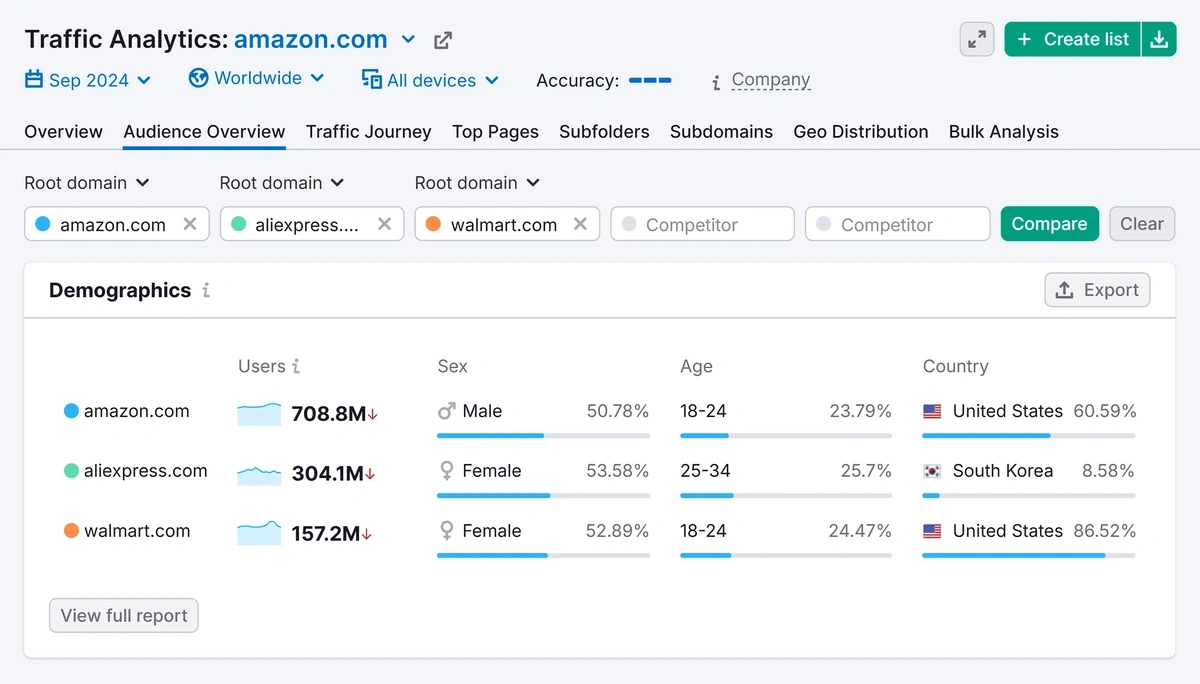
Task: Click the red down arrow beside 304.1M
Action: [x=370, y=475]
